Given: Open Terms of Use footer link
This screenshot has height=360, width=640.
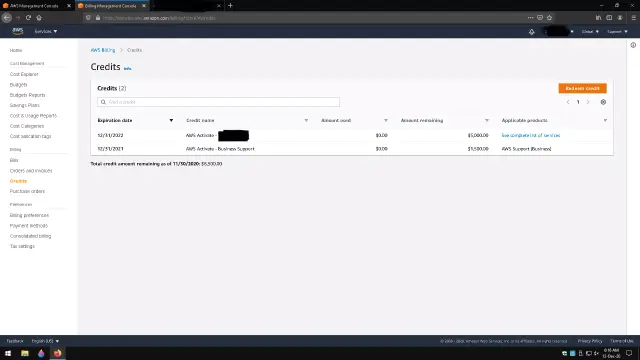Looking at the screenshot, I should 622,341.
